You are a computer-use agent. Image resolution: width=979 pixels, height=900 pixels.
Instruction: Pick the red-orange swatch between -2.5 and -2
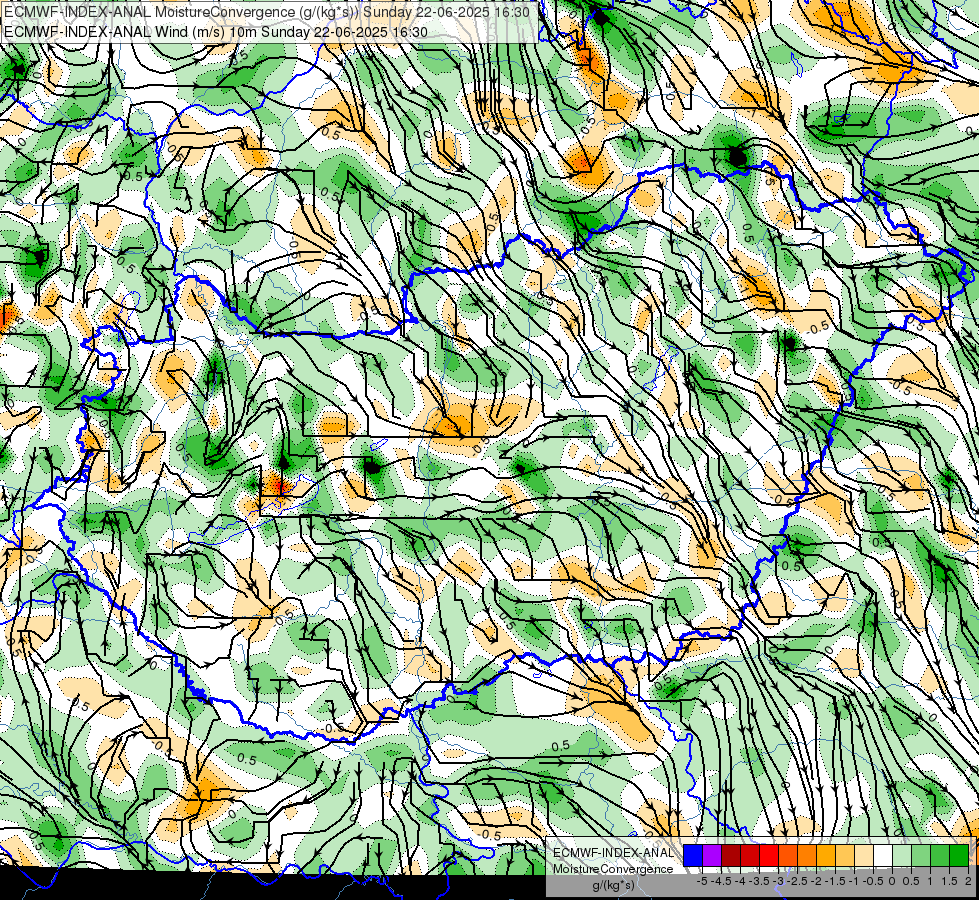coord(788,855)
